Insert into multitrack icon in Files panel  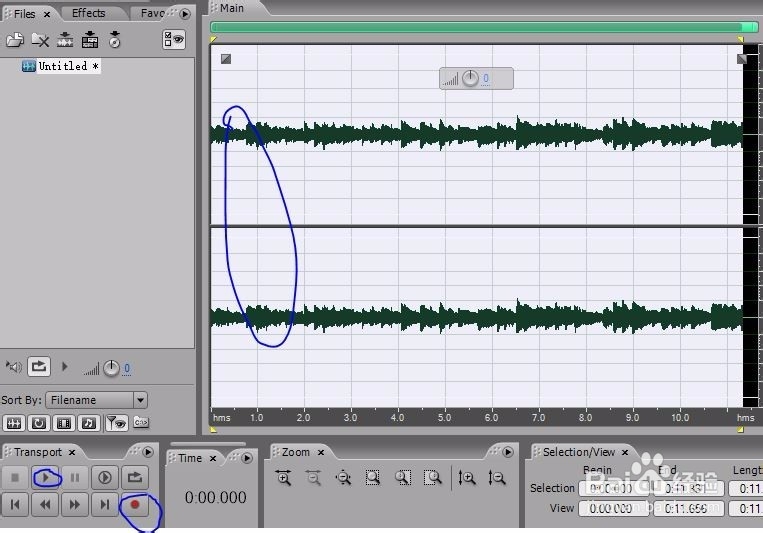[65, 40]
